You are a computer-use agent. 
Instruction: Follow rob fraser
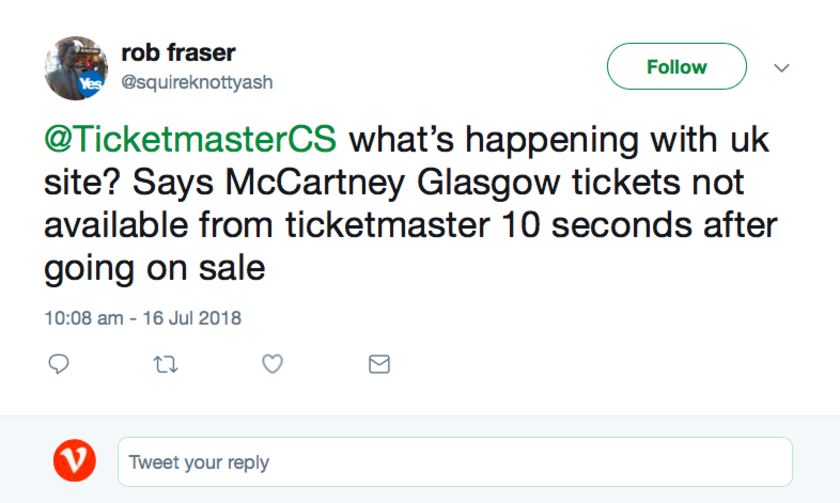[677, 66]
